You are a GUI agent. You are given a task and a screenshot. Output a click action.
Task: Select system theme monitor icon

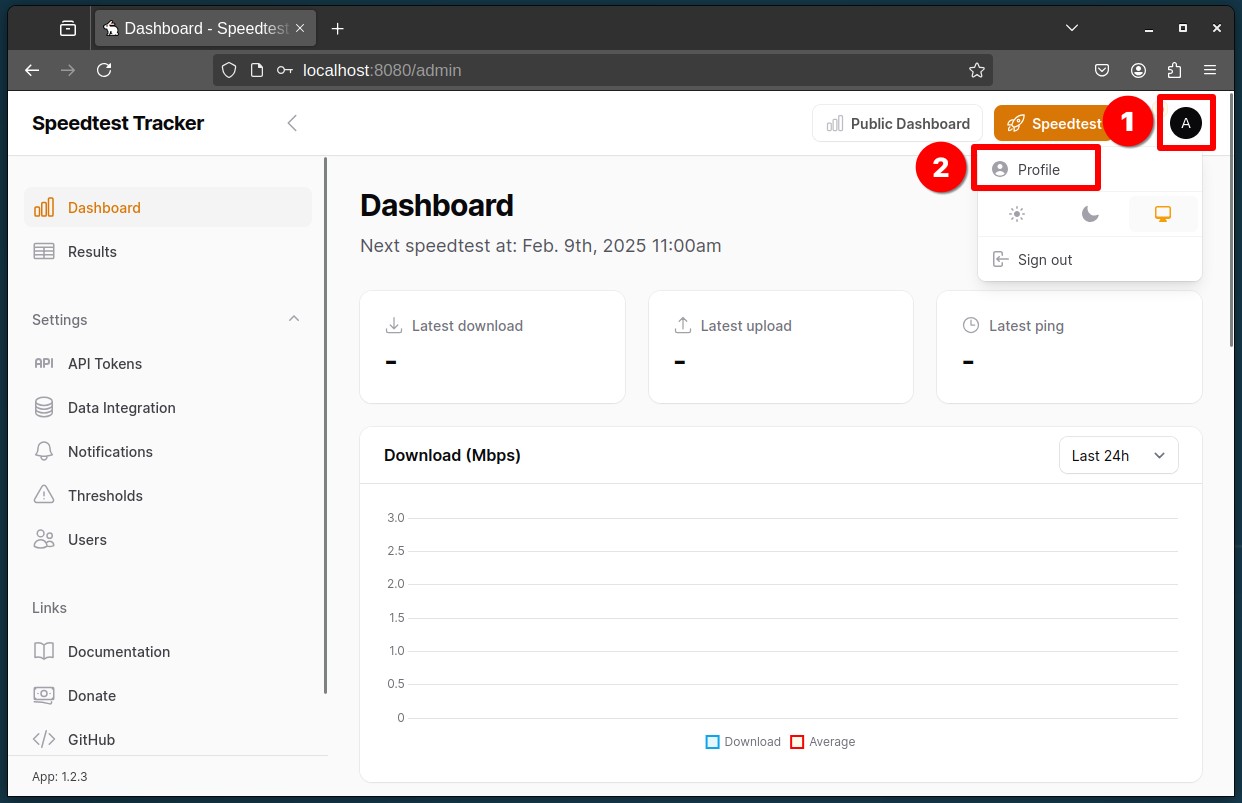tap(1163, 214)
